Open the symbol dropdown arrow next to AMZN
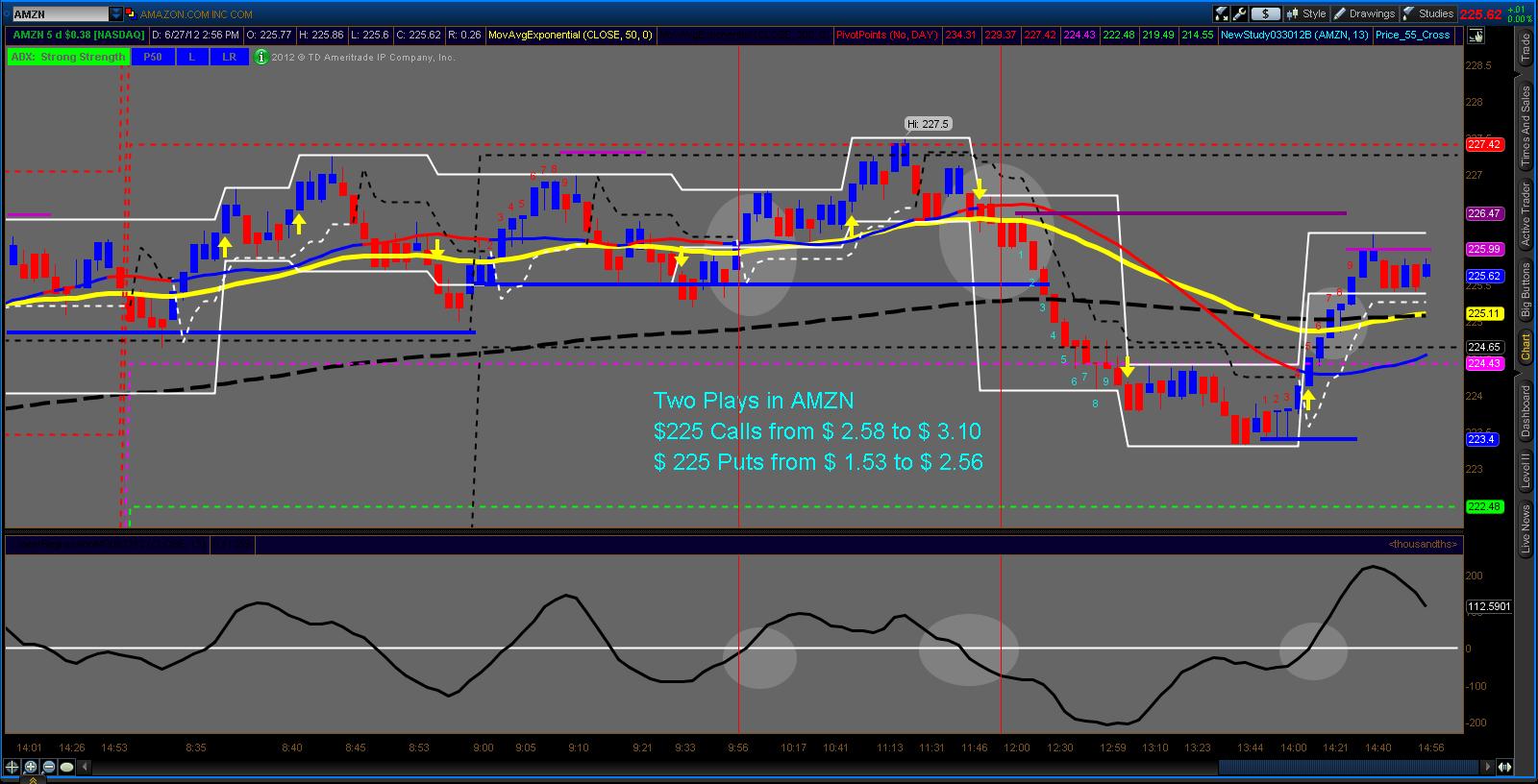The image size is (1538, 784). pos(116,14)
